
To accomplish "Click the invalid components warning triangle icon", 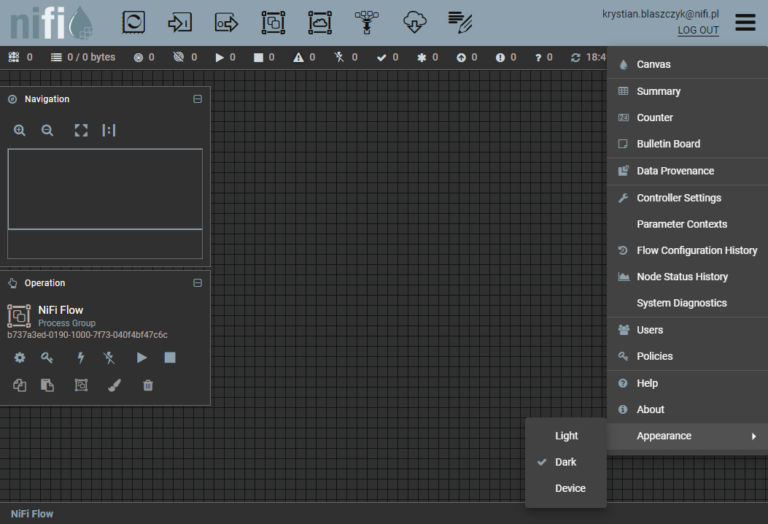I will pos(298,58).
